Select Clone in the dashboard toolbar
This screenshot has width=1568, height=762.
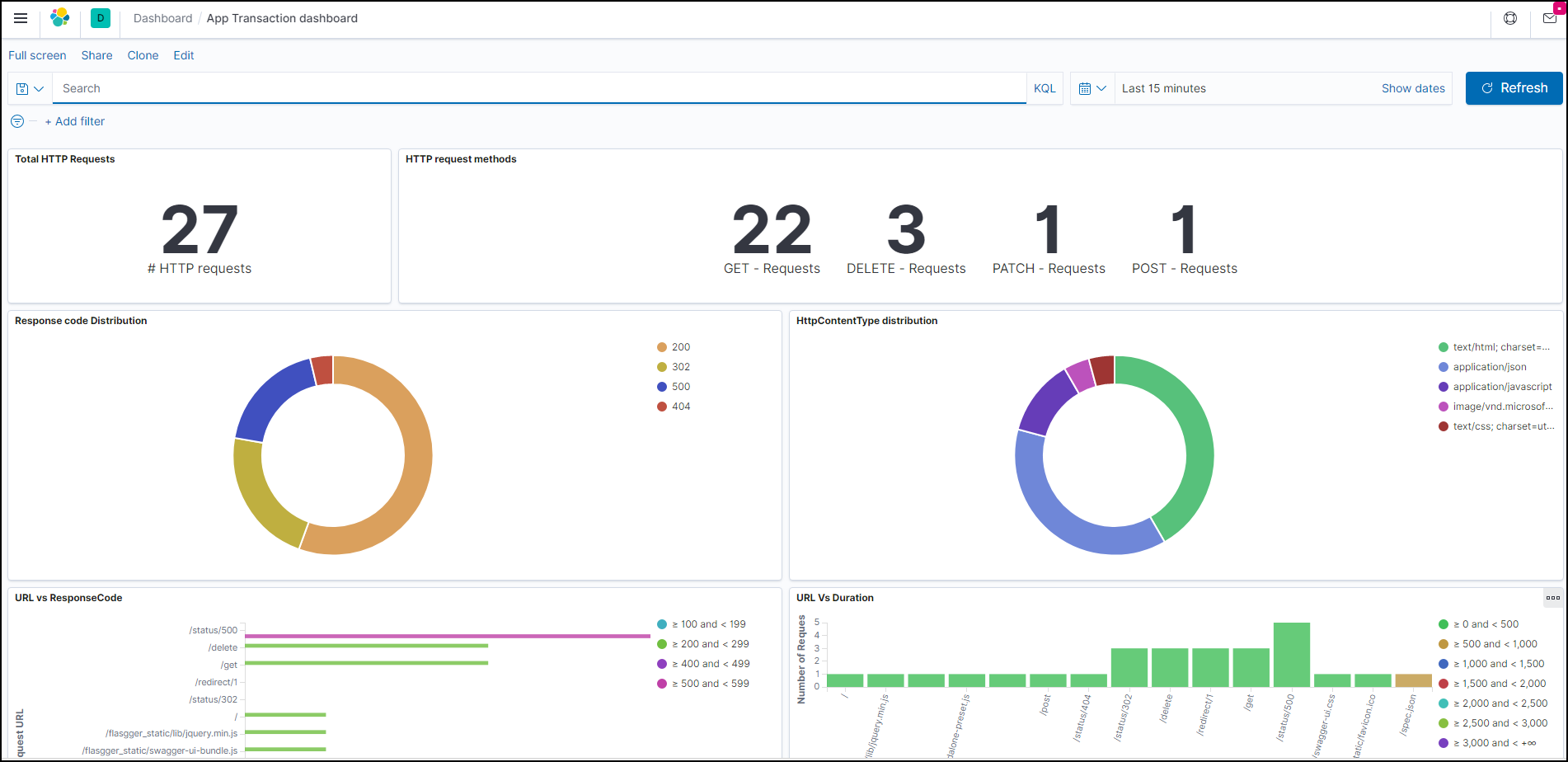coord(143,55)
